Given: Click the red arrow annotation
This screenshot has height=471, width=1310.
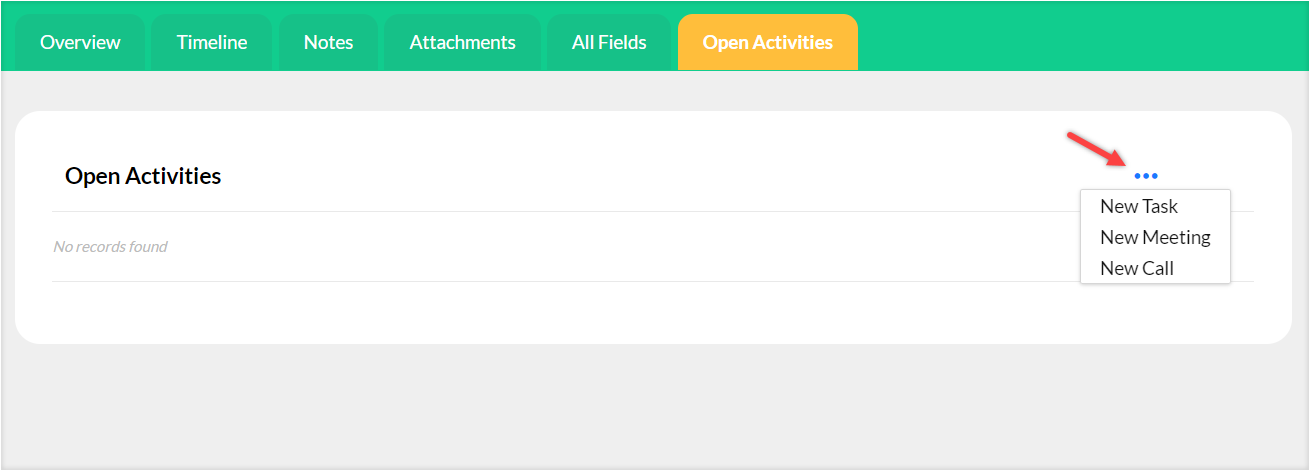Looking at the screenshot, I should tap(1096, 150).
